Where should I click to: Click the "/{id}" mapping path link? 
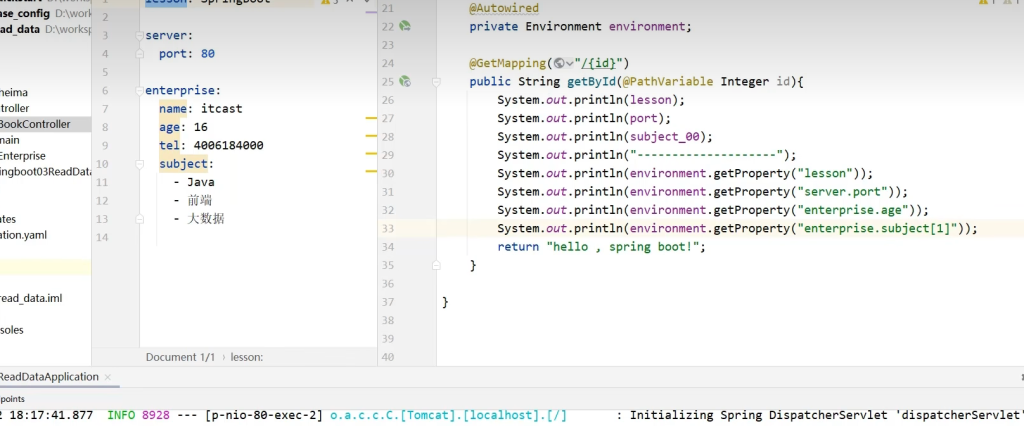tap(596, 63)
